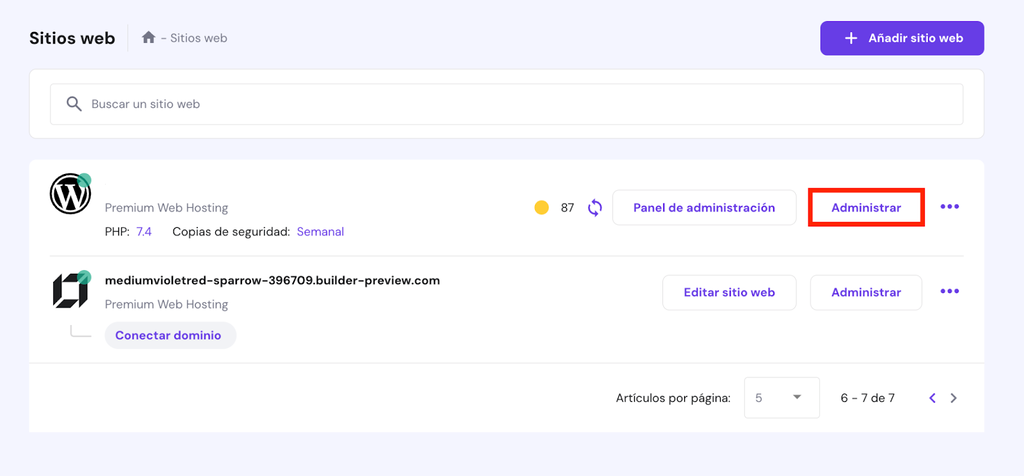The width and height of the screenshot is (1024, 476).
Task: Click Editar sitio web button
Action: [x=729, y=293]
